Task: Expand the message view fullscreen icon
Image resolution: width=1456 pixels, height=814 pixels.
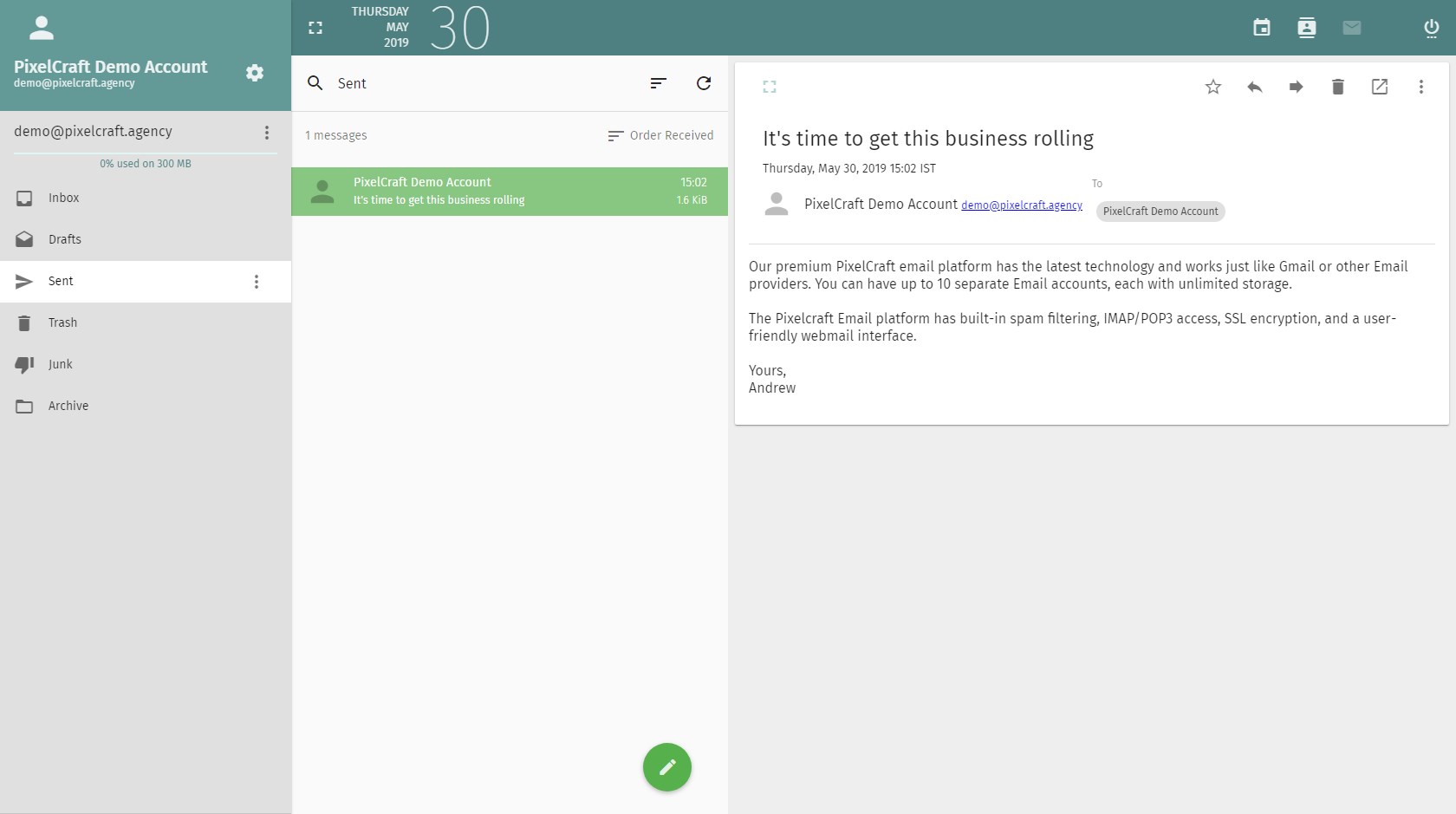Action: click(770, 87)
